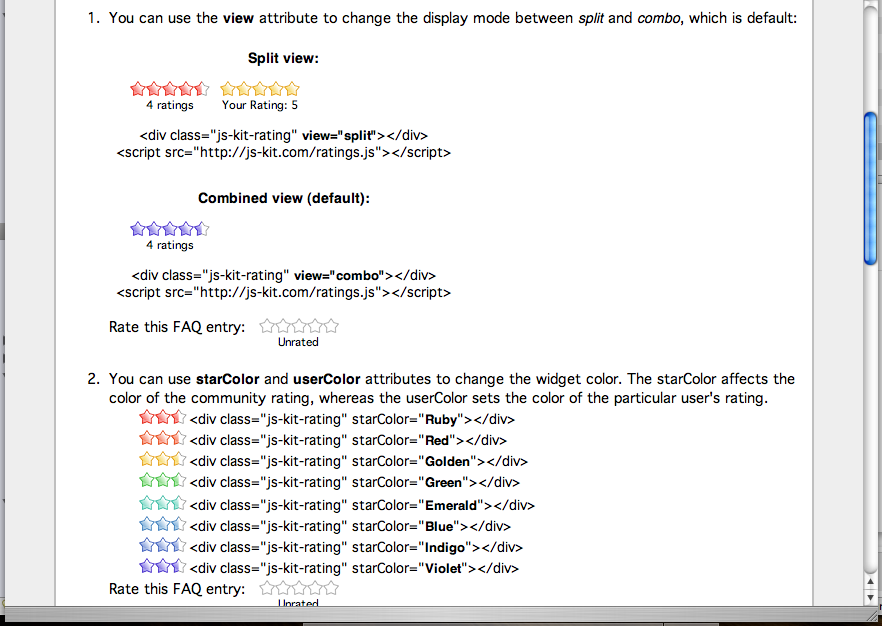Rate FAQ entry 1 with one star

267,326
